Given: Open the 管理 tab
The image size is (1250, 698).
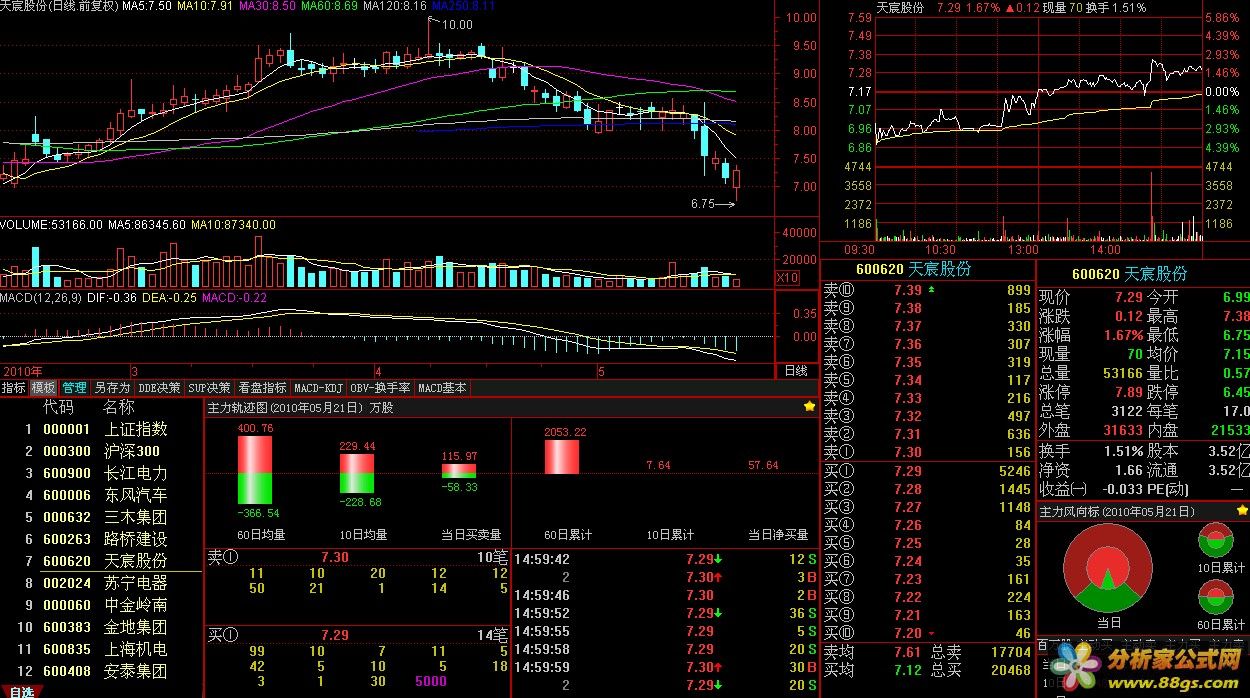Looking at the screenshot, I should coord(75,388).
